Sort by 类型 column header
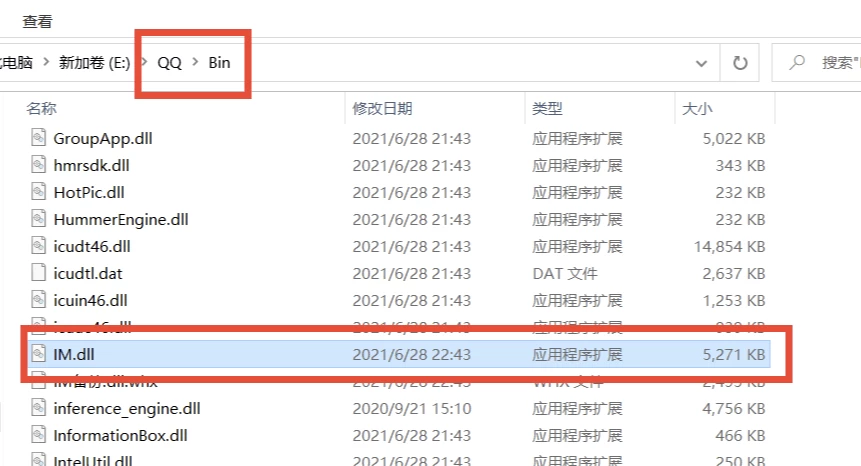 (x=547, y=108)
